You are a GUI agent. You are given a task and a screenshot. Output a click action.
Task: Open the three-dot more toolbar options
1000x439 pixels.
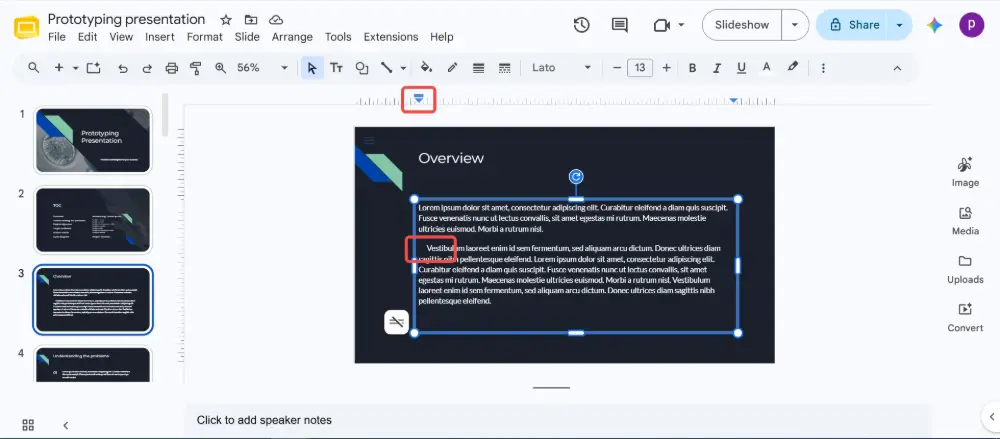823,68
